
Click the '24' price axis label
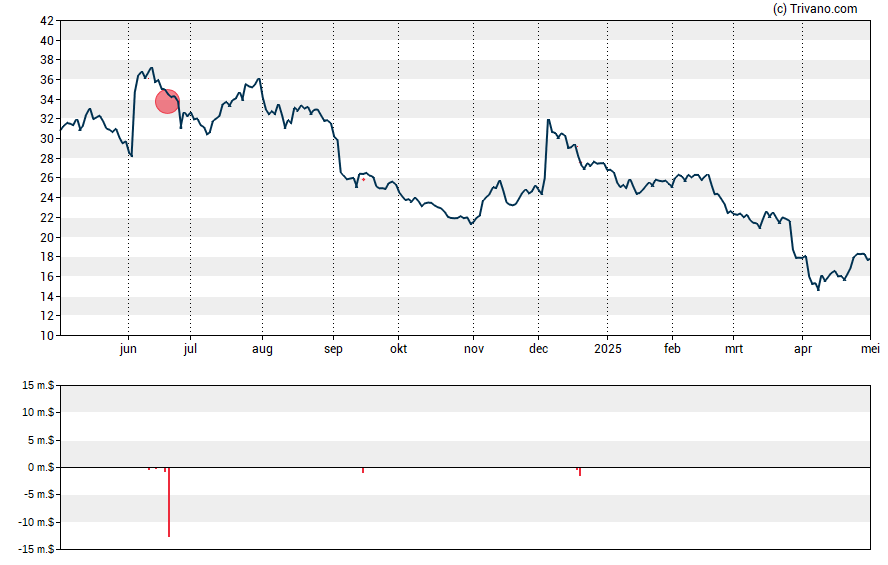click(x=47, y=198)
